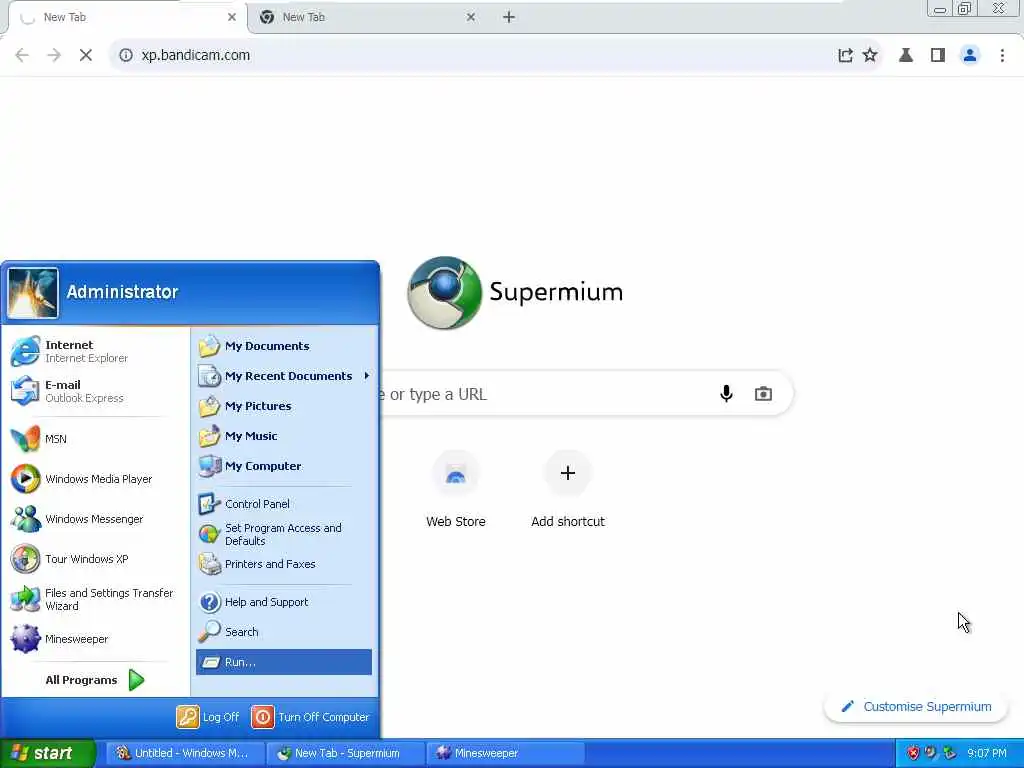This screenshot has width=1024, height=768.
Task: Switch to New Tab - Supermium taskbar button
Action: [x=346, y=753]
